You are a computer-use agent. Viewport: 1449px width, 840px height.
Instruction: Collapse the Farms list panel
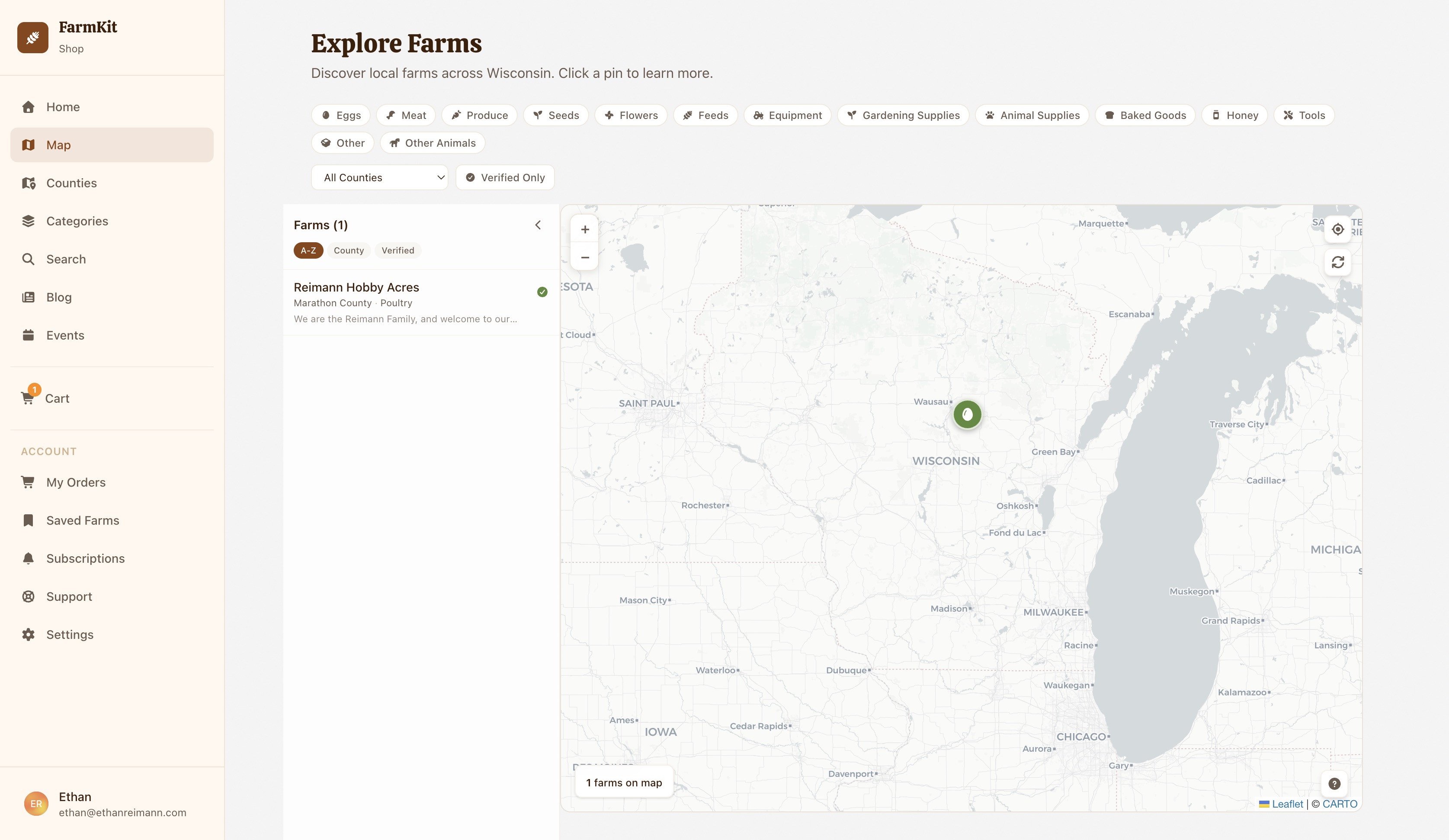pyautogui.click(x=538, y=225)
